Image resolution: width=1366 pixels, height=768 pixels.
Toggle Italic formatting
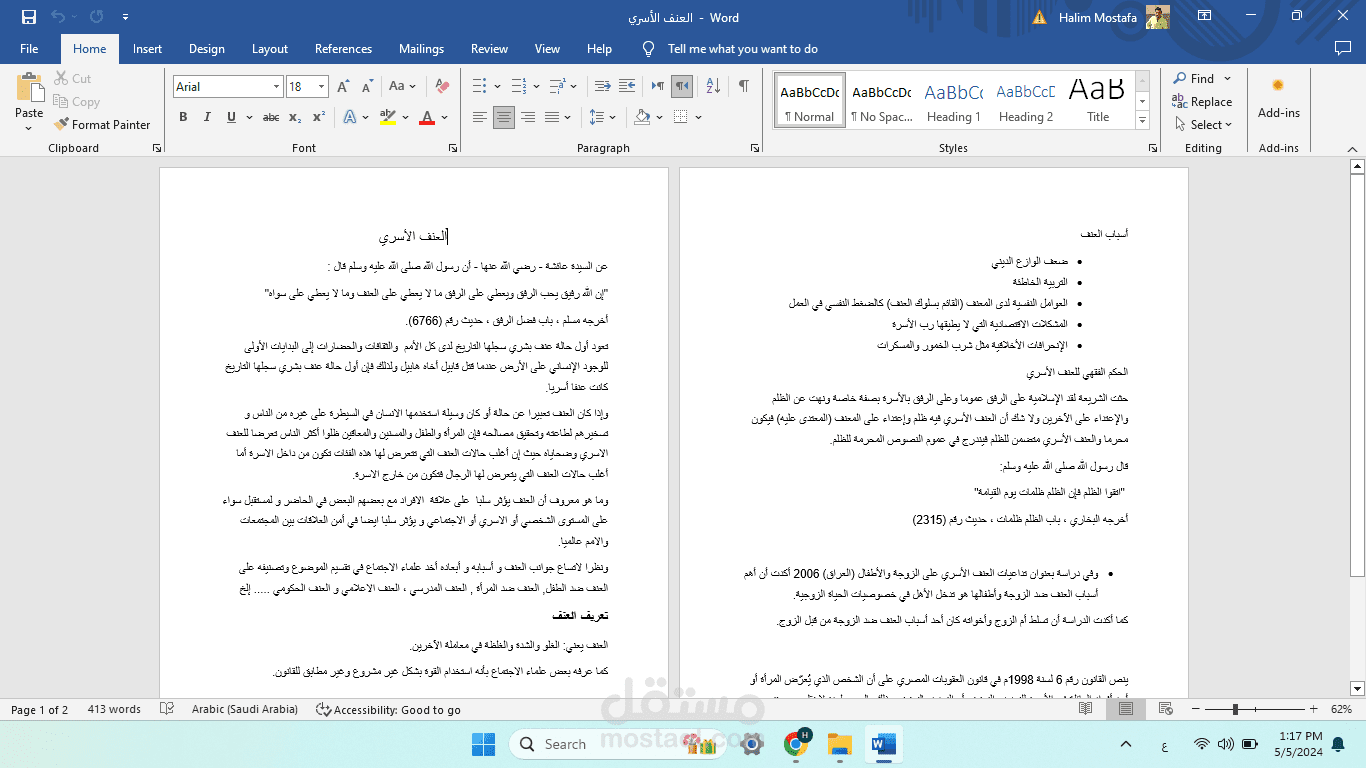[x=207, y=117]
